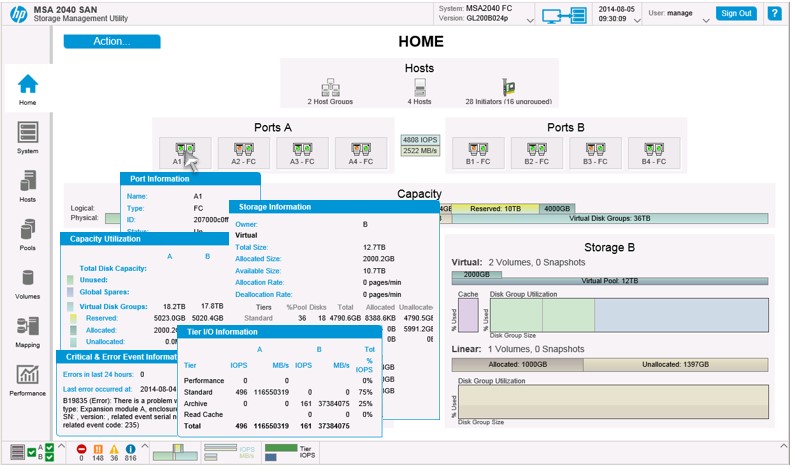Viewport: 793px width, 467px height.
Task: Click the Sign Out button
Action: coord(736,14)
